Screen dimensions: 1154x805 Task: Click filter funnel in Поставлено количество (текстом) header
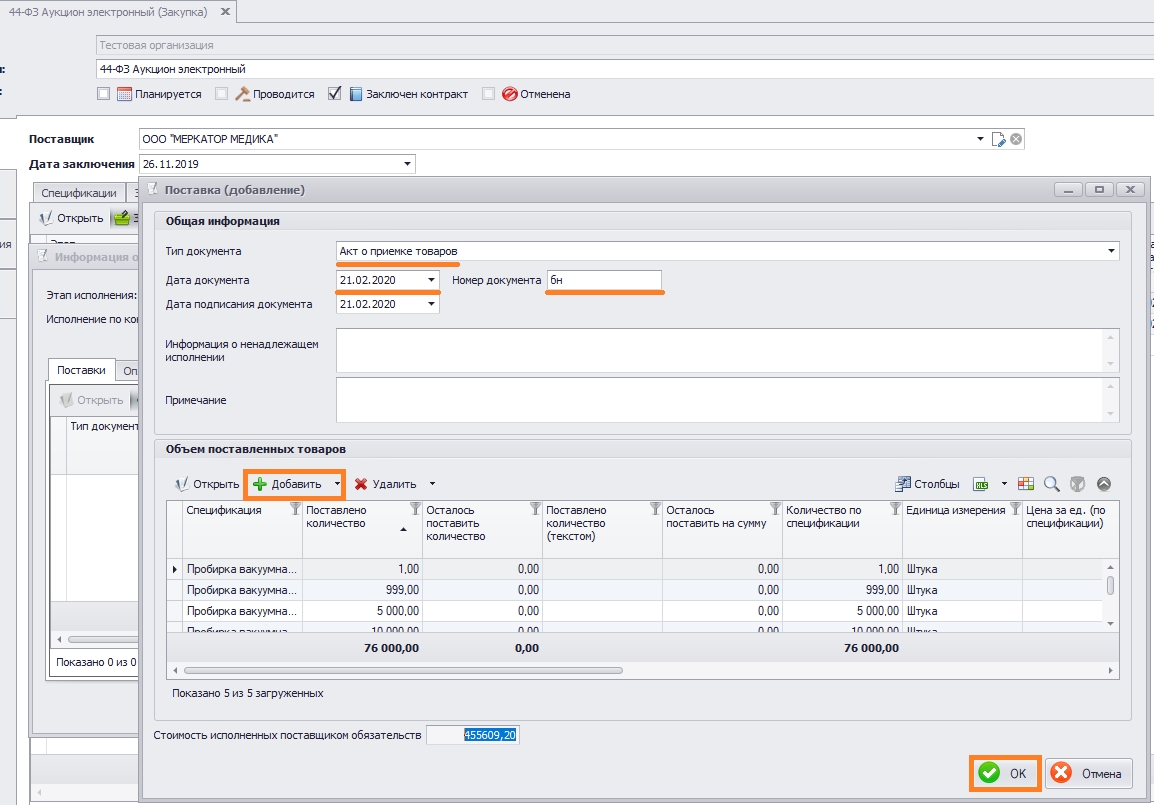[655, 508]
